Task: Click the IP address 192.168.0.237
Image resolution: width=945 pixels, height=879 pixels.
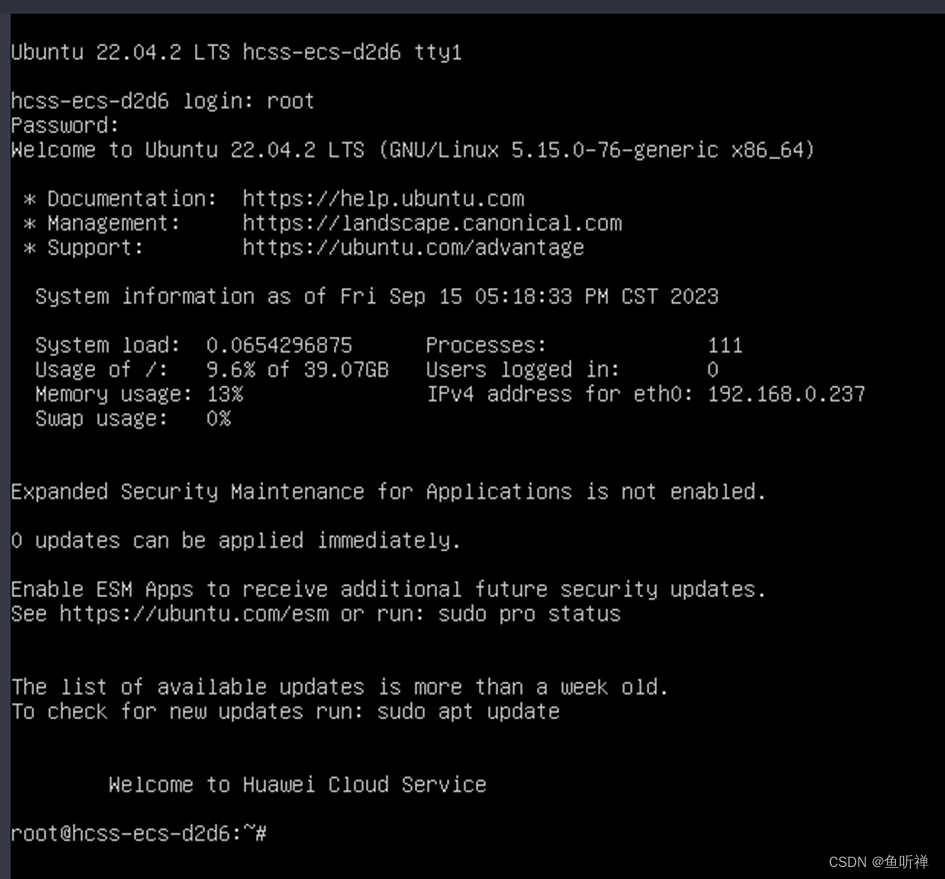Action: pyautogui.click(x=786, y=394)
